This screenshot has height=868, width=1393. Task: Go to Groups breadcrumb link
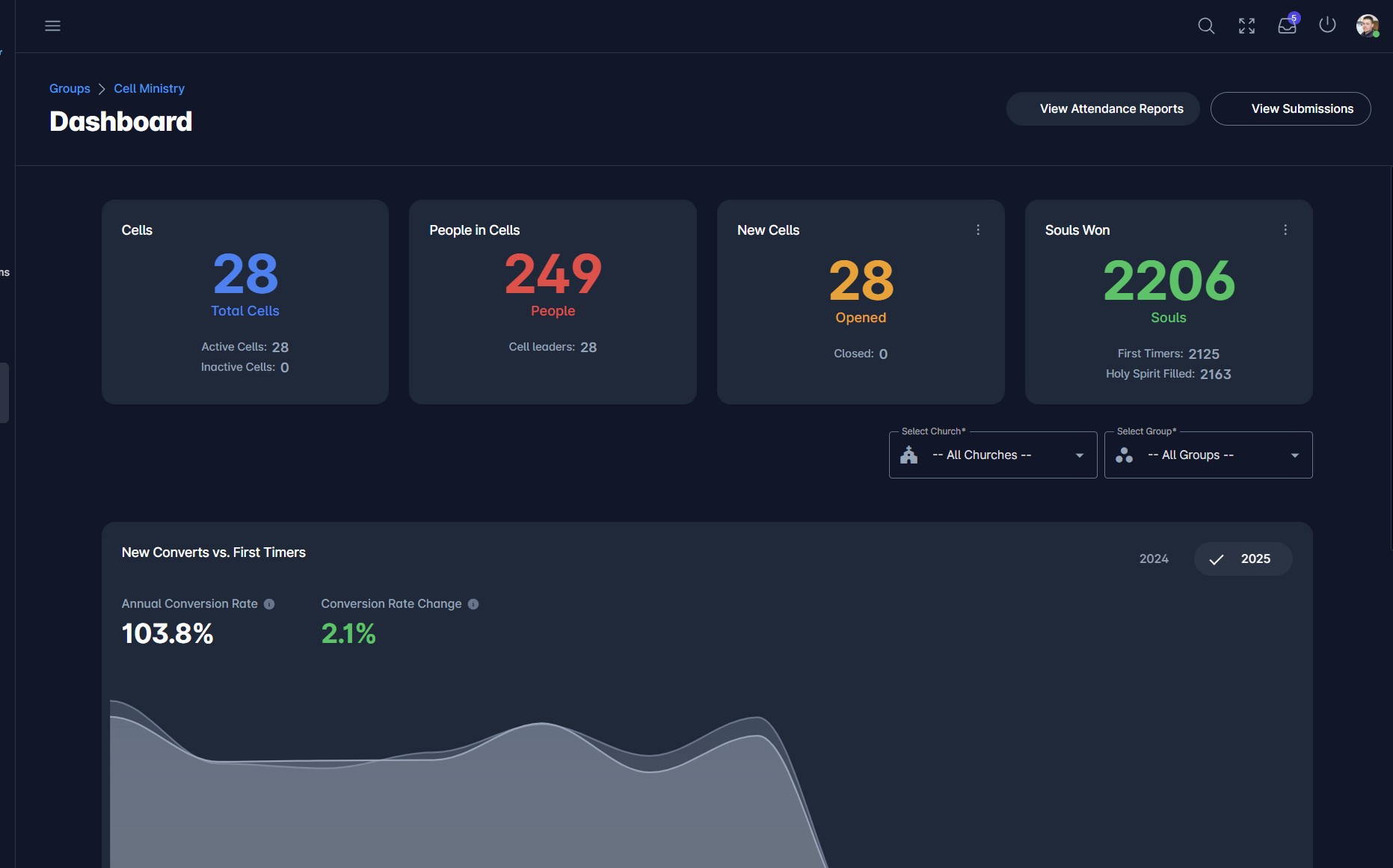tap(70, 88)
